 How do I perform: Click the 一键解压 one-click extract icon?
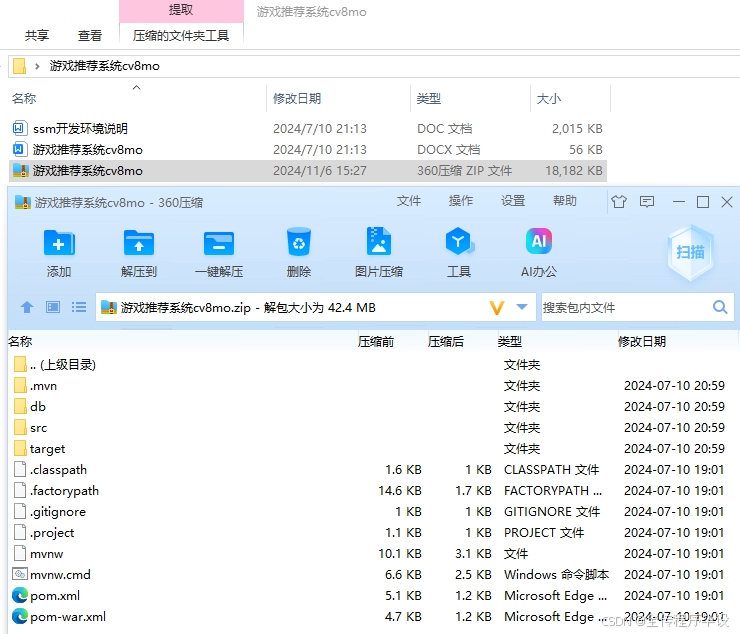coord(219,243)
